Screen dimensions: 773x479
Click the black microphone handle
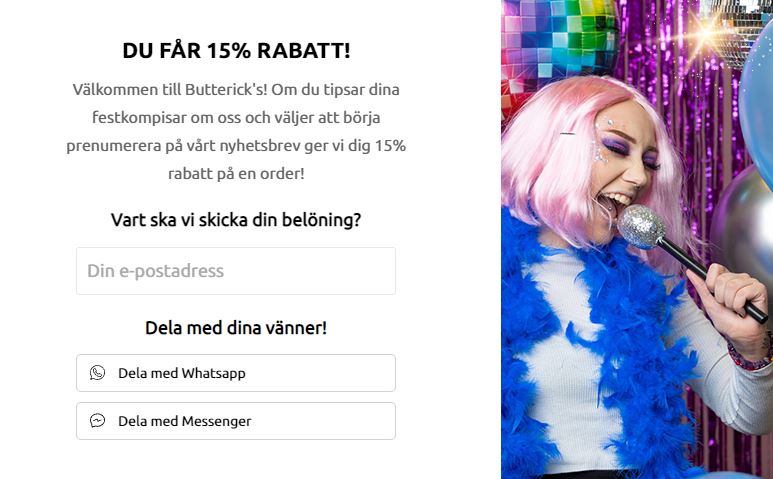pos(713,280)
